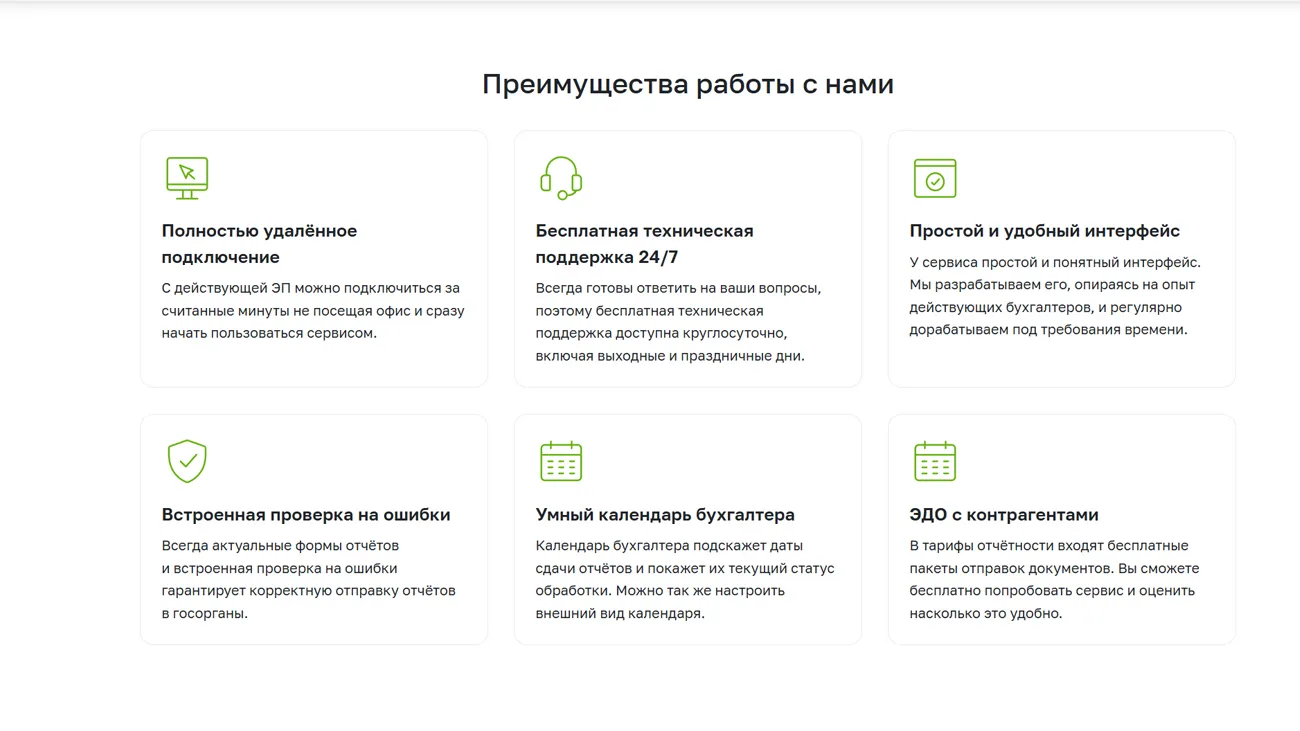Viewport: 1300px width, 731px height.
Task: Click the window with checkmark icon
Action: [x=935, y=178]
